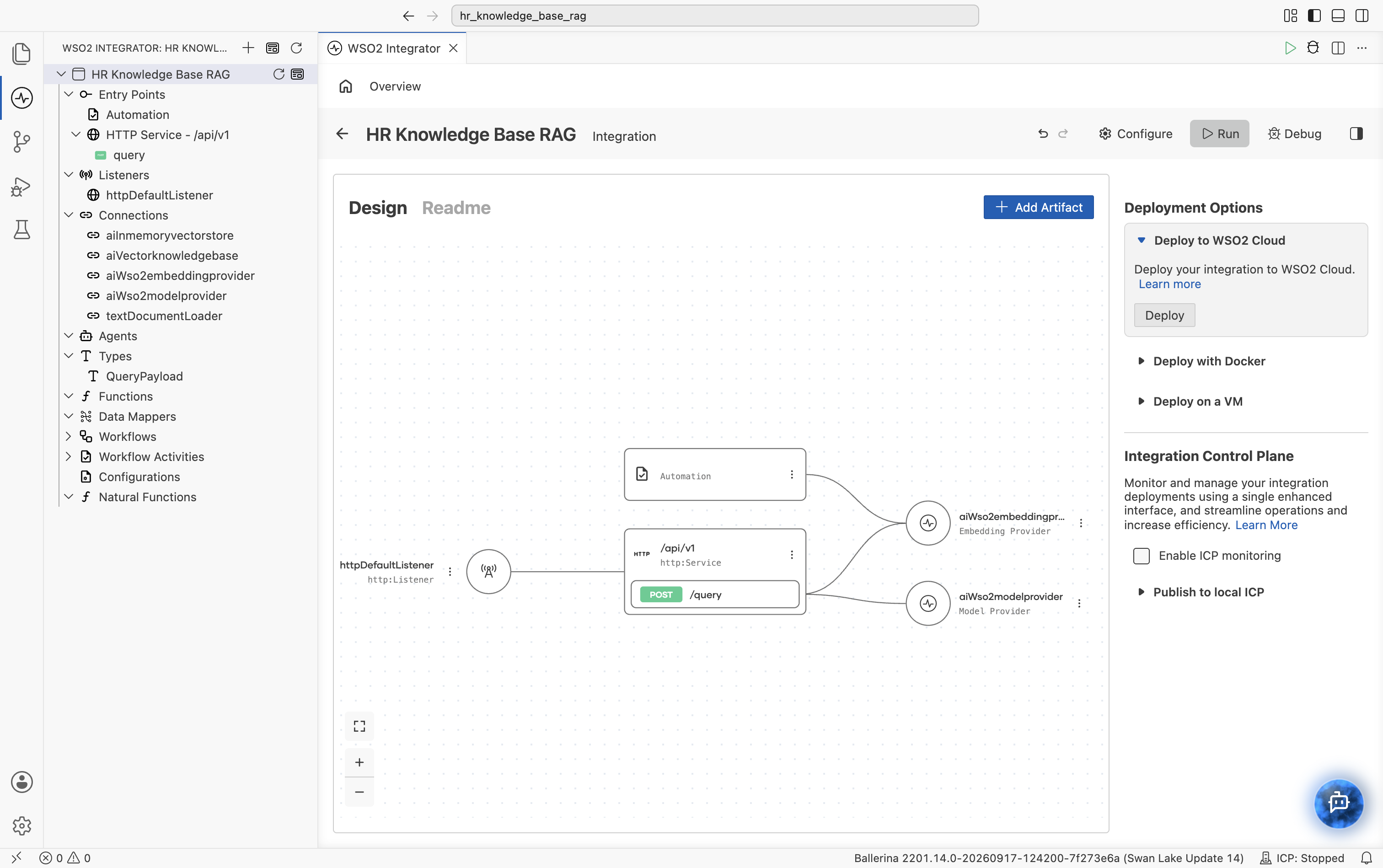
Task: Click the fit-to-screen icon in the diagram
Action: pos(359,726)
